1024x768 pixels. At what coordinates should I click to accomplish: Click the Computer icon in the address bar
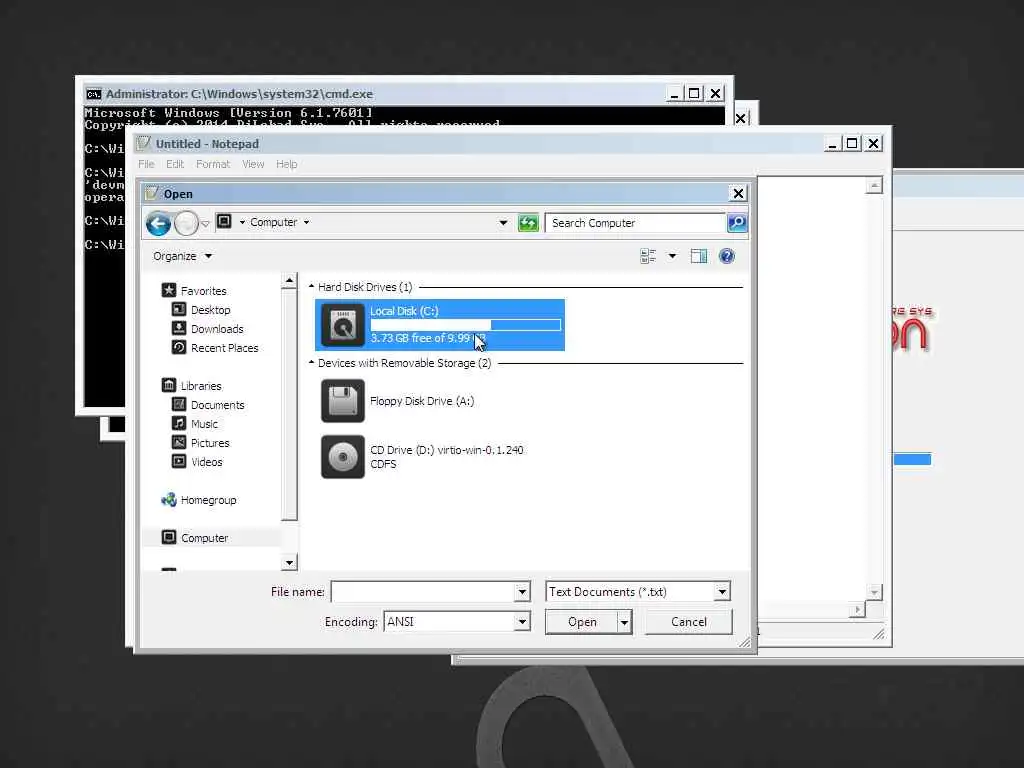pyautogui.click(x=224, y=222)
